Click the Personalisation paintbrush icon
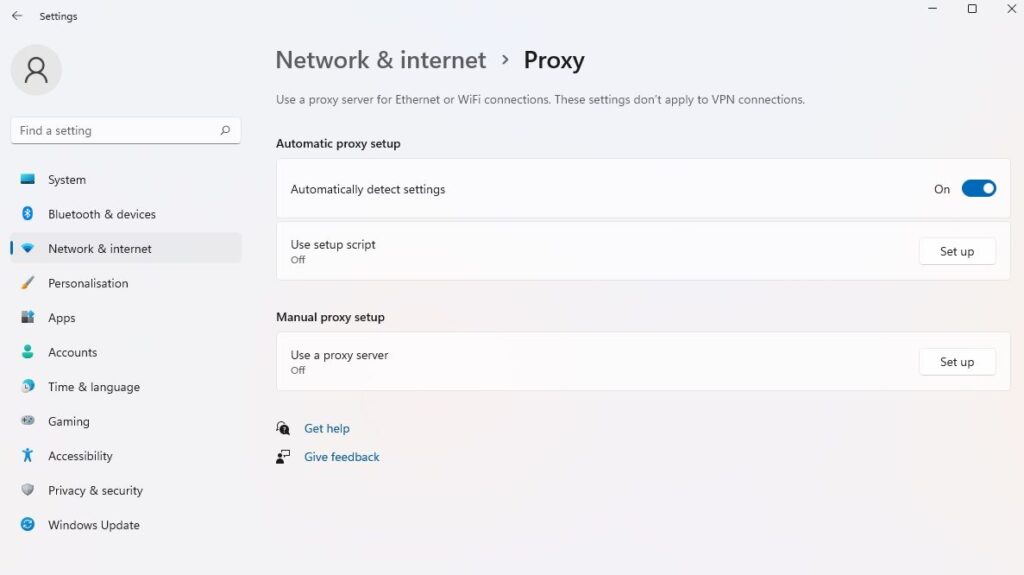This screenshot has width=1024, height=575. click(x=27, y=283)
